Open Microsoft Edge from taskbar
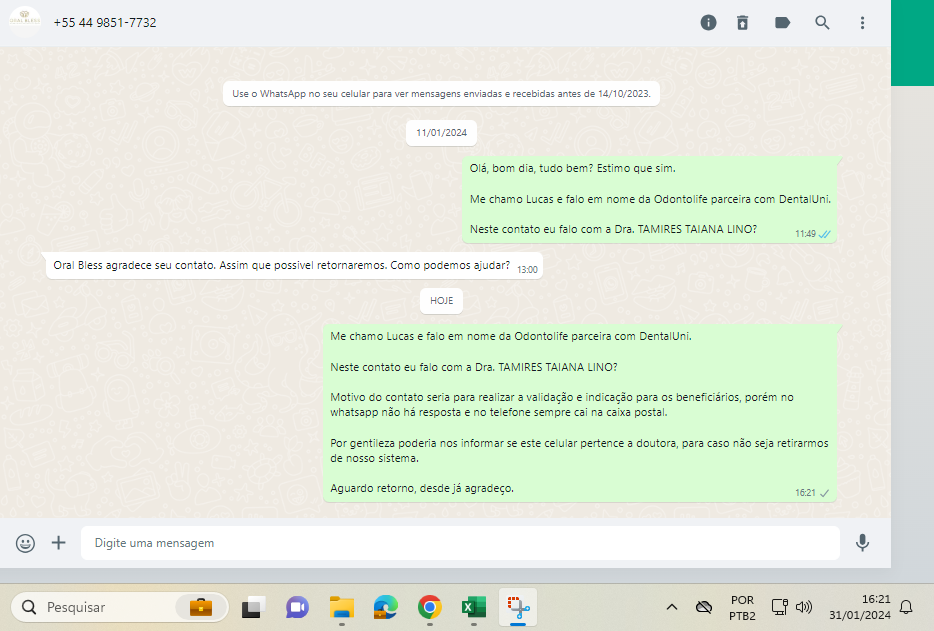The width and height of the screenshot is (934, 631). (385, 607)
